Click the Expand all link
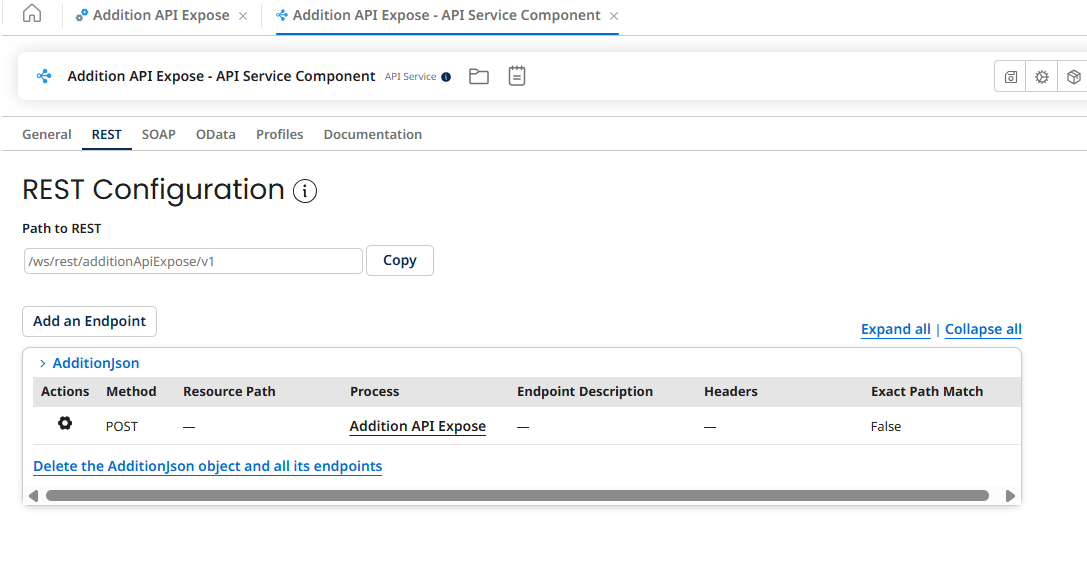The width and height of the screenshot is (1087, 575). (895, 329)
